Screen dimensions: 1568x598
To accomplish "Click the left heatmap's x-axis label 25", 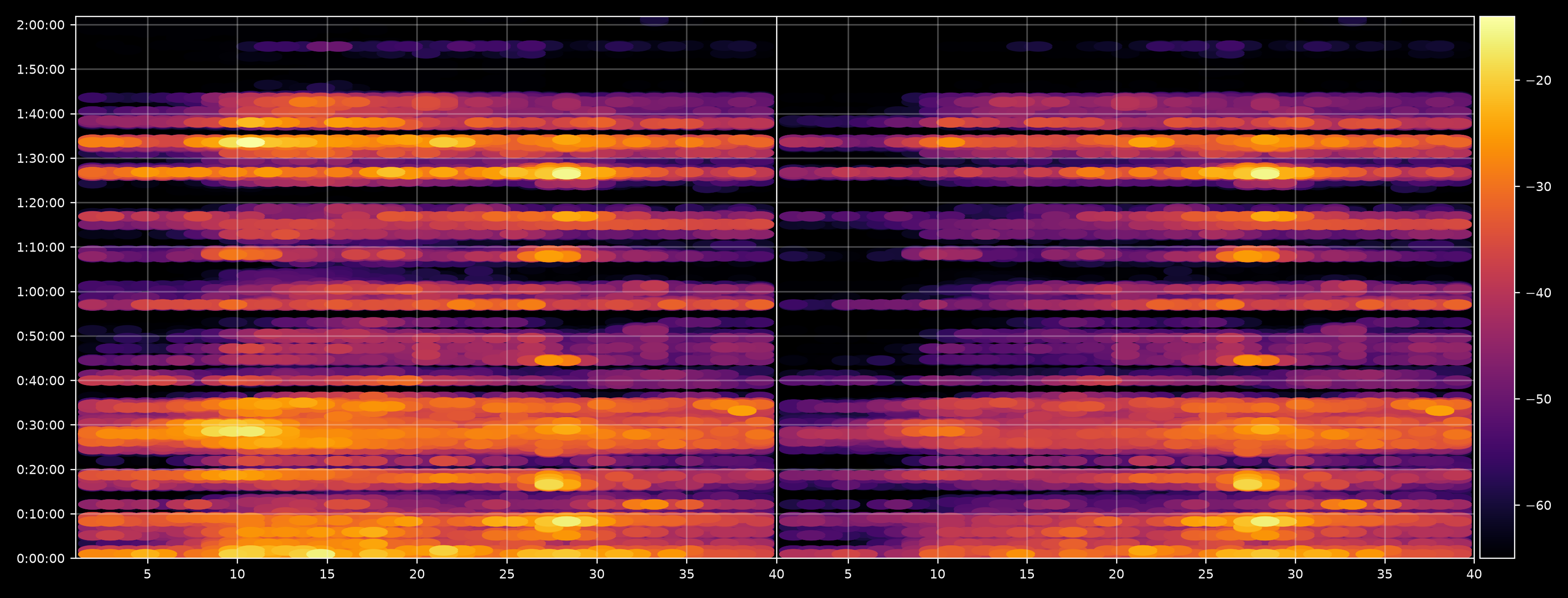I will pos(507,574).
